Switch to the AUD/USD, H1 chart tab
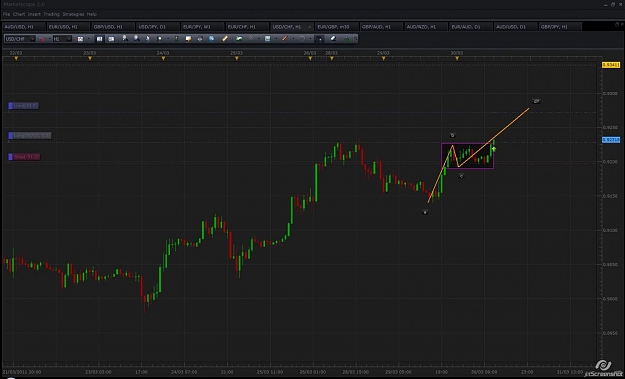Viewport: 625px width, 379px height. (23, 27)
